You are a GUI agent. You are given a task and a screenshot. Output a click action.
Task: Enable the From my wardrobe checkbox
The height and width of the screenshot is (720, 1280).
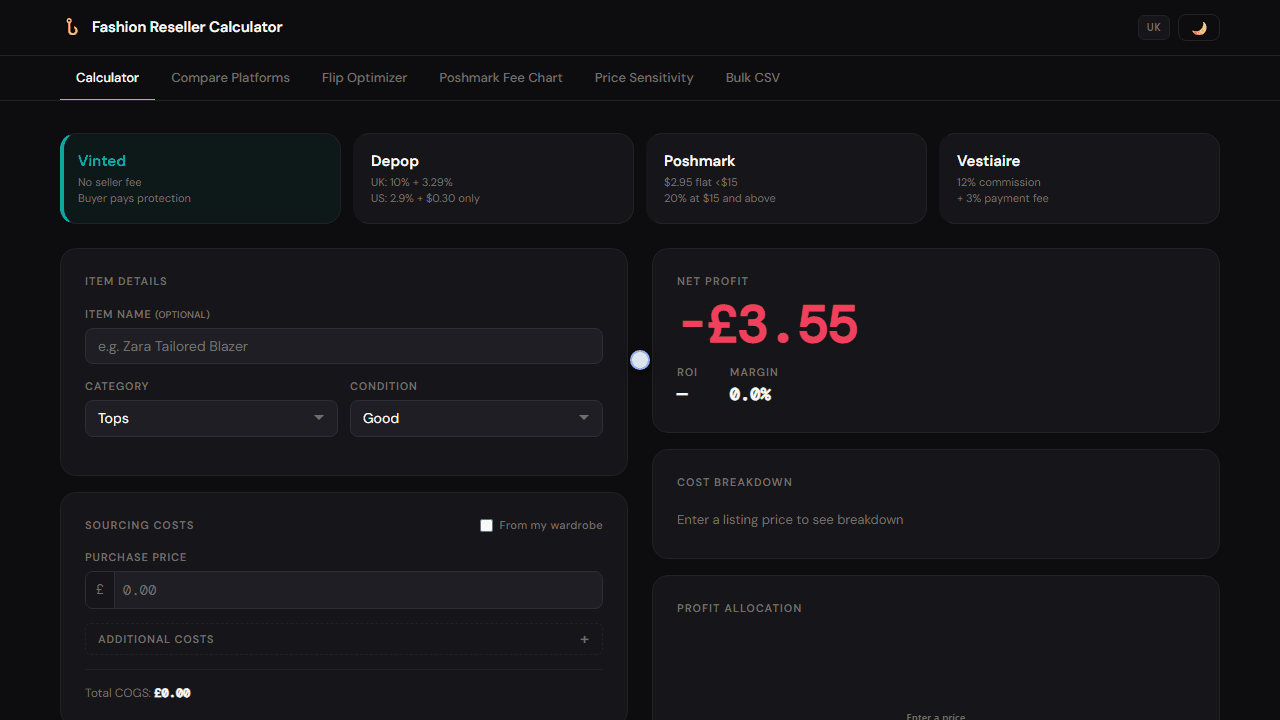click(x=487, y=525)
